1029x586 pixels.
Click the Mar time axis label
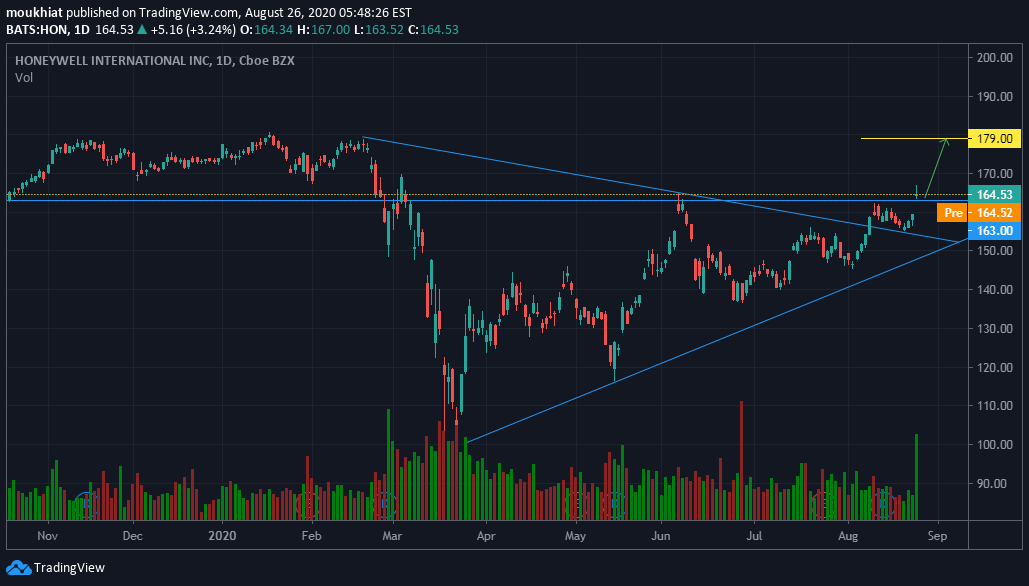click(392, 536)
